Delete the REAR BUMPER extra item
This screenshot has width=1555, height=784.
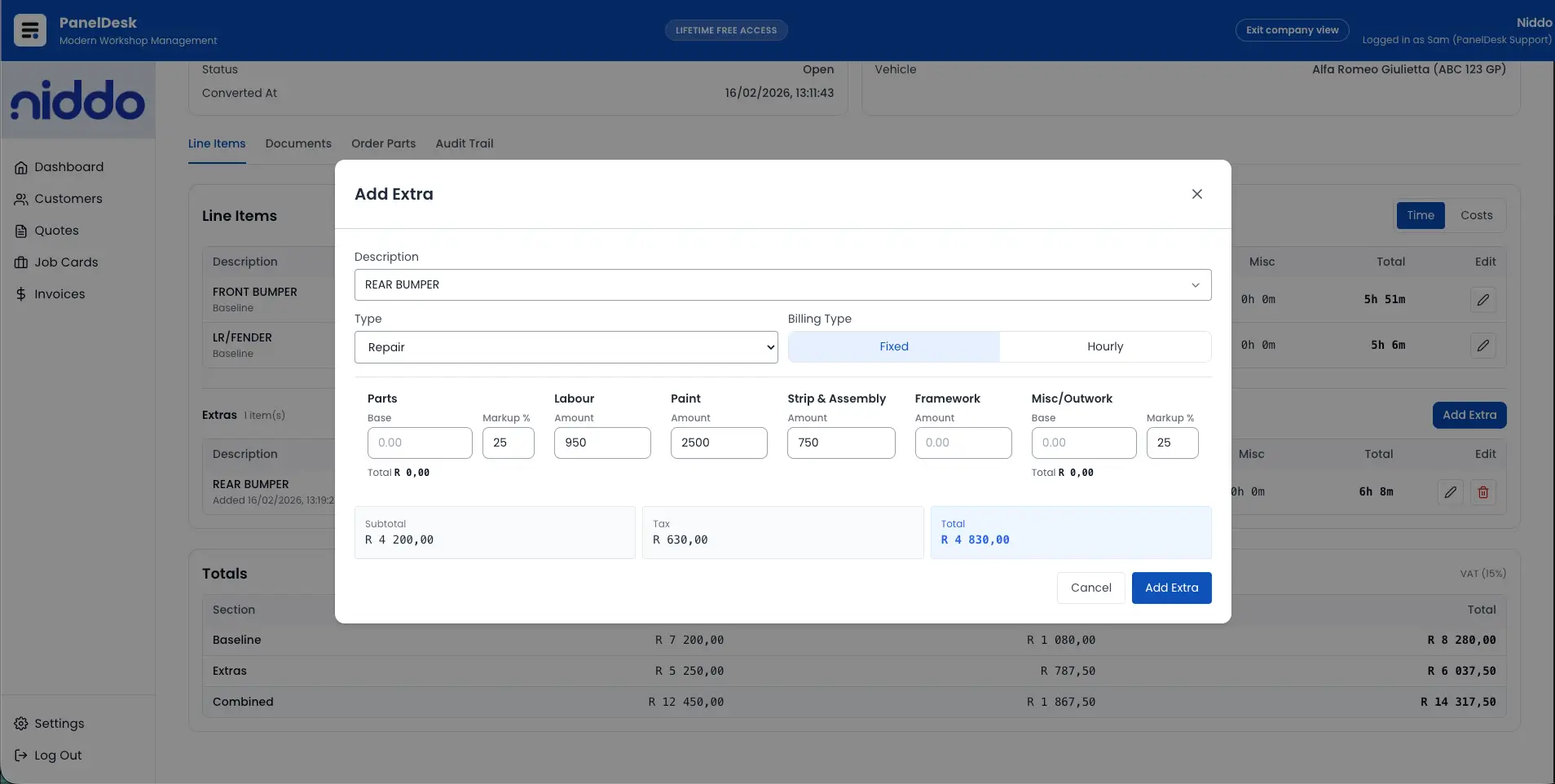click(1482, 492)
